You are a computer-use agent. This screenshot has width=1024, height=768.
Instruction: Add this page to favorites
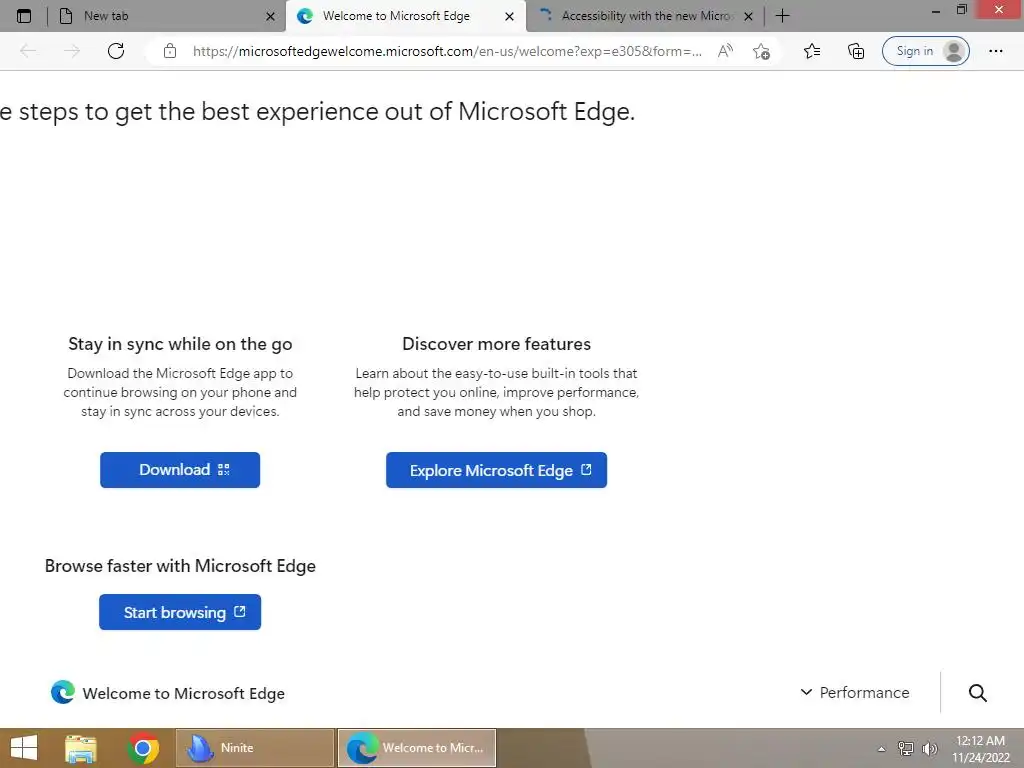pos(761,51)
